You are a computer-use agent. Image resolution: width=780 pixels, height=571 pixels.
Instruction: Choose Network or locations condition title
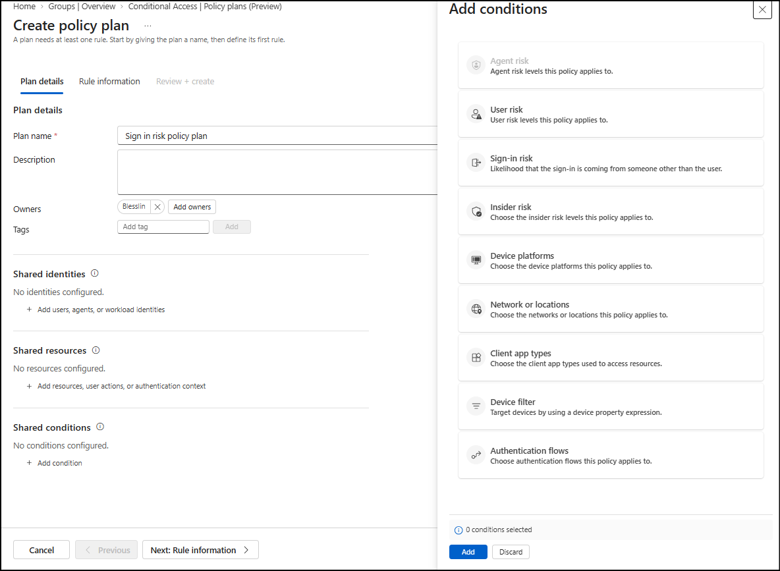(x=530, y=304)
